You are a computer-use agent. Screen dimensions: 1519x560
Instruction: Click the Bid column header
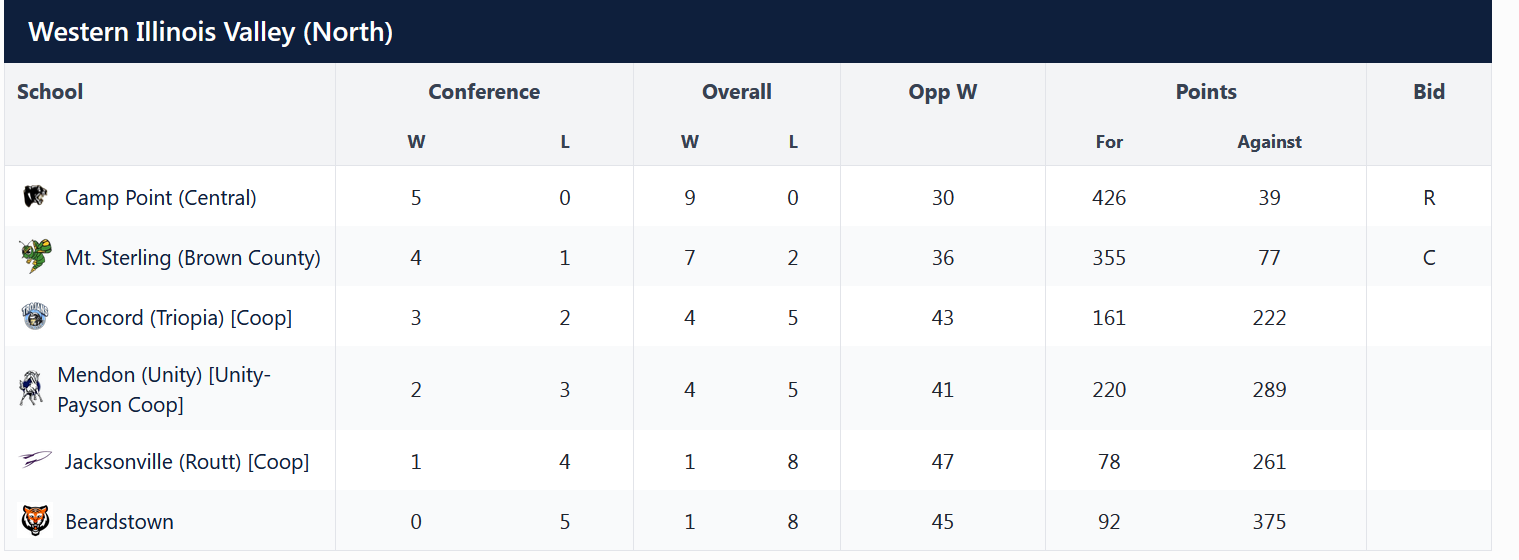coord(1429,92)
